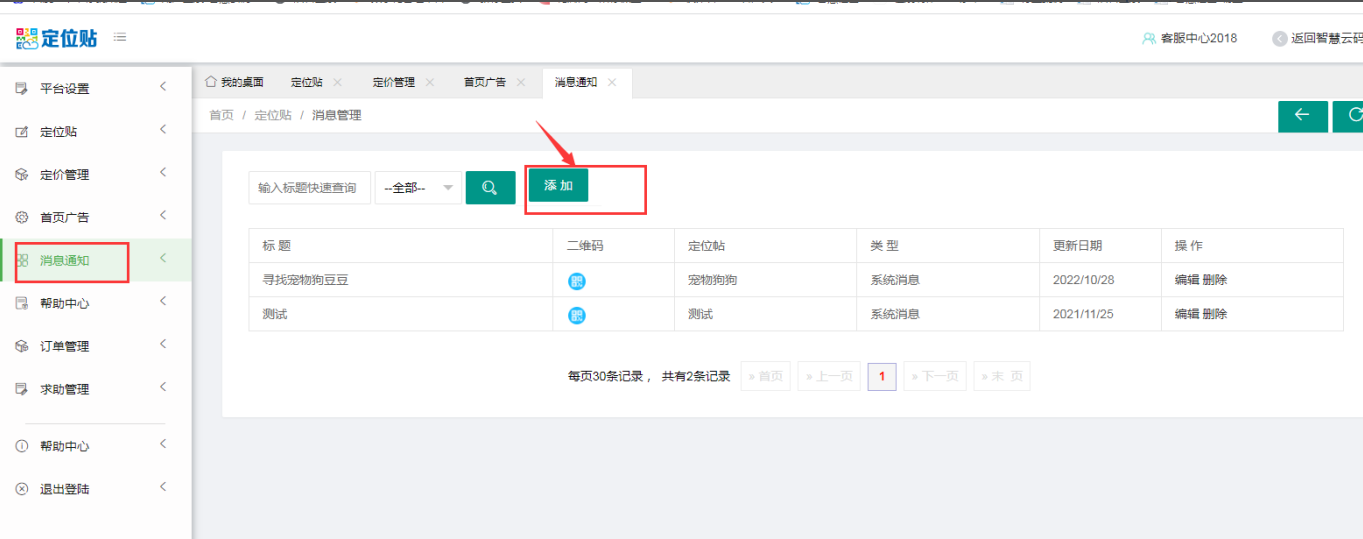Open QR code icon for 寻找宠物狗豆豆

pyautogui.click(x=577, y=281)
